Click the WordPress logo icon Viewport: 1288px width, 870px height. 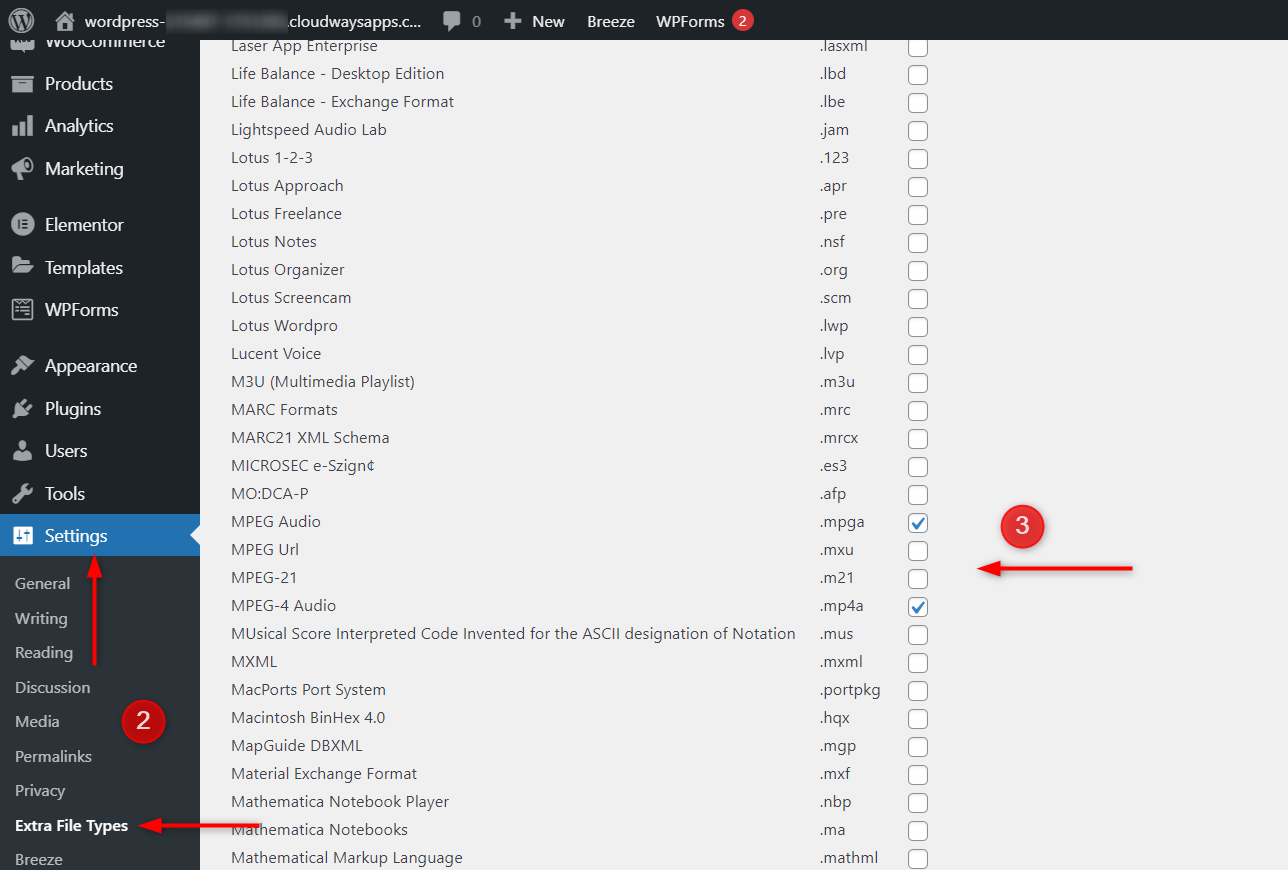pos(21,20)
